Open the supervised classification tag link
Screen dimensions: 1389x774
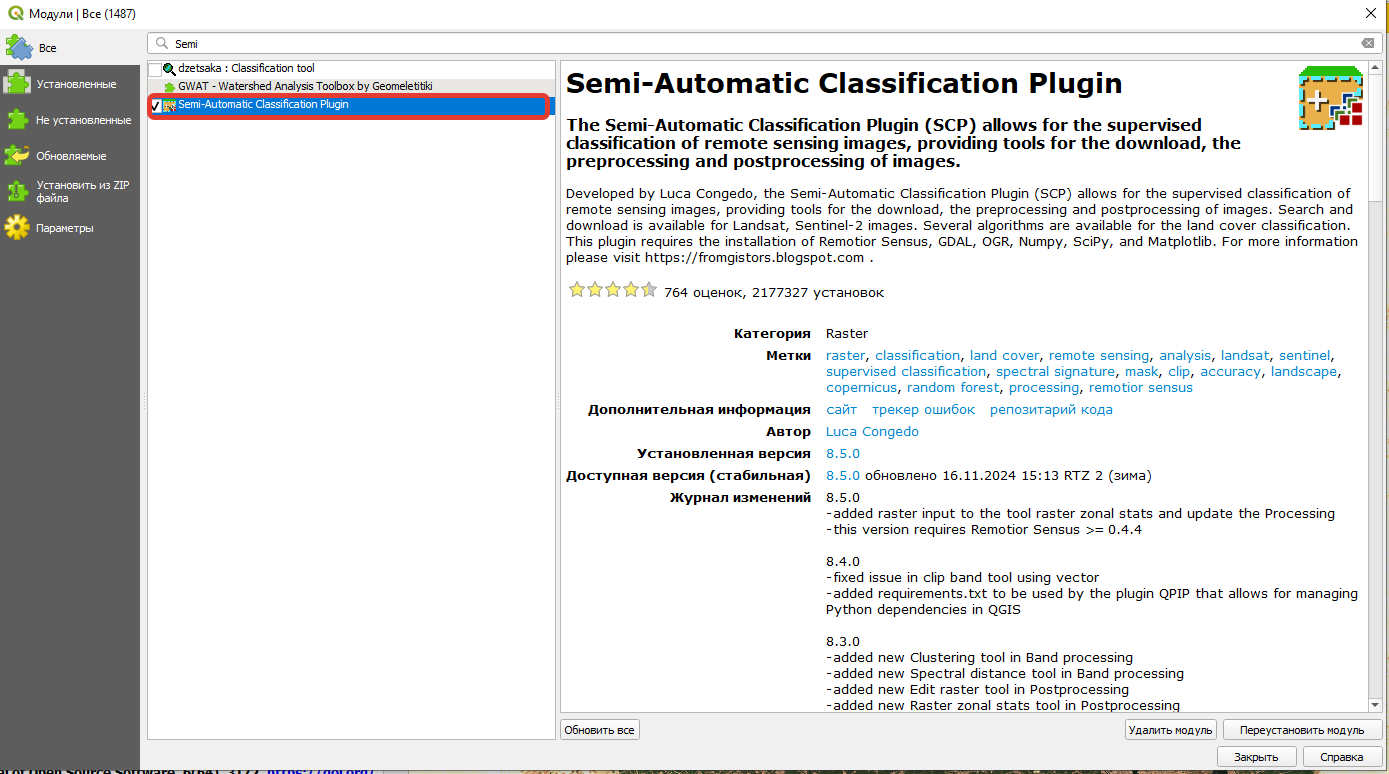(x=906, y=371)
